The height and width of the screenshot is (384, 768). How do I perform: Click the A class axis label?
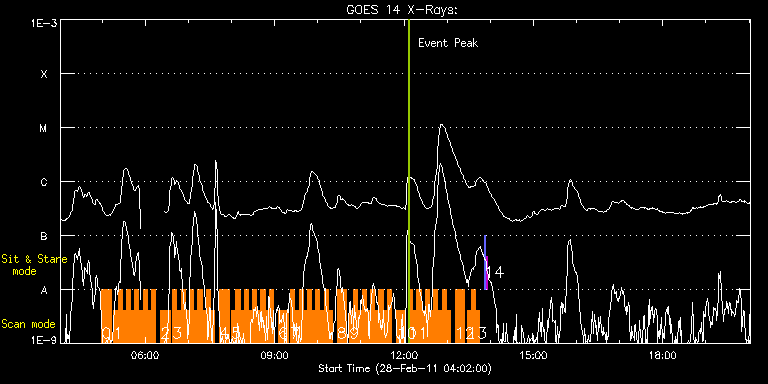(x=44, y=290)
